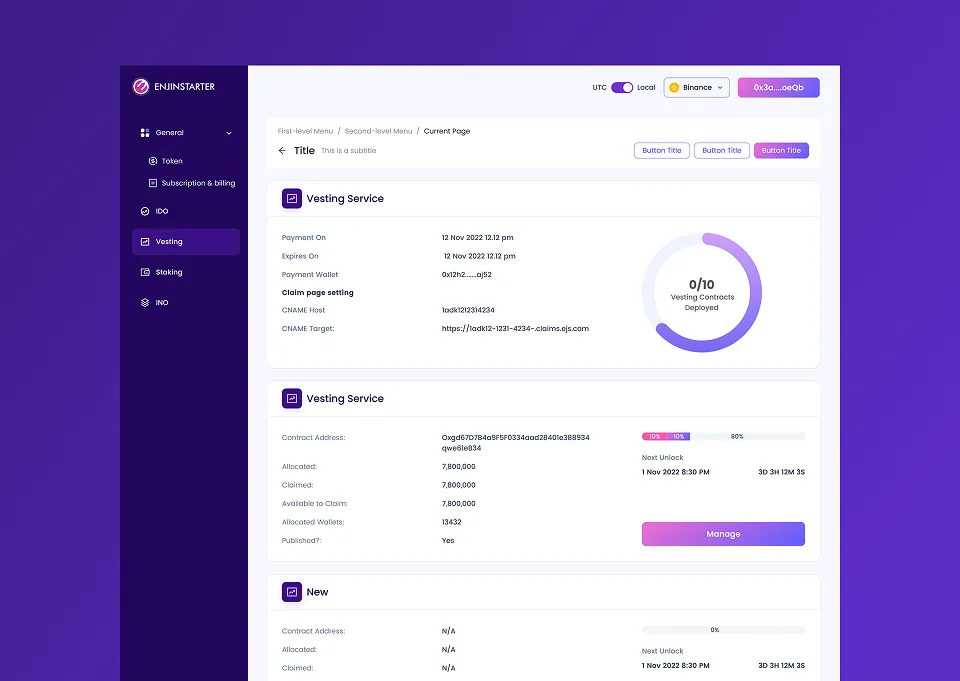960x681 pixels.
Task: Click the Binance coin icon
Action: (674, 88)
